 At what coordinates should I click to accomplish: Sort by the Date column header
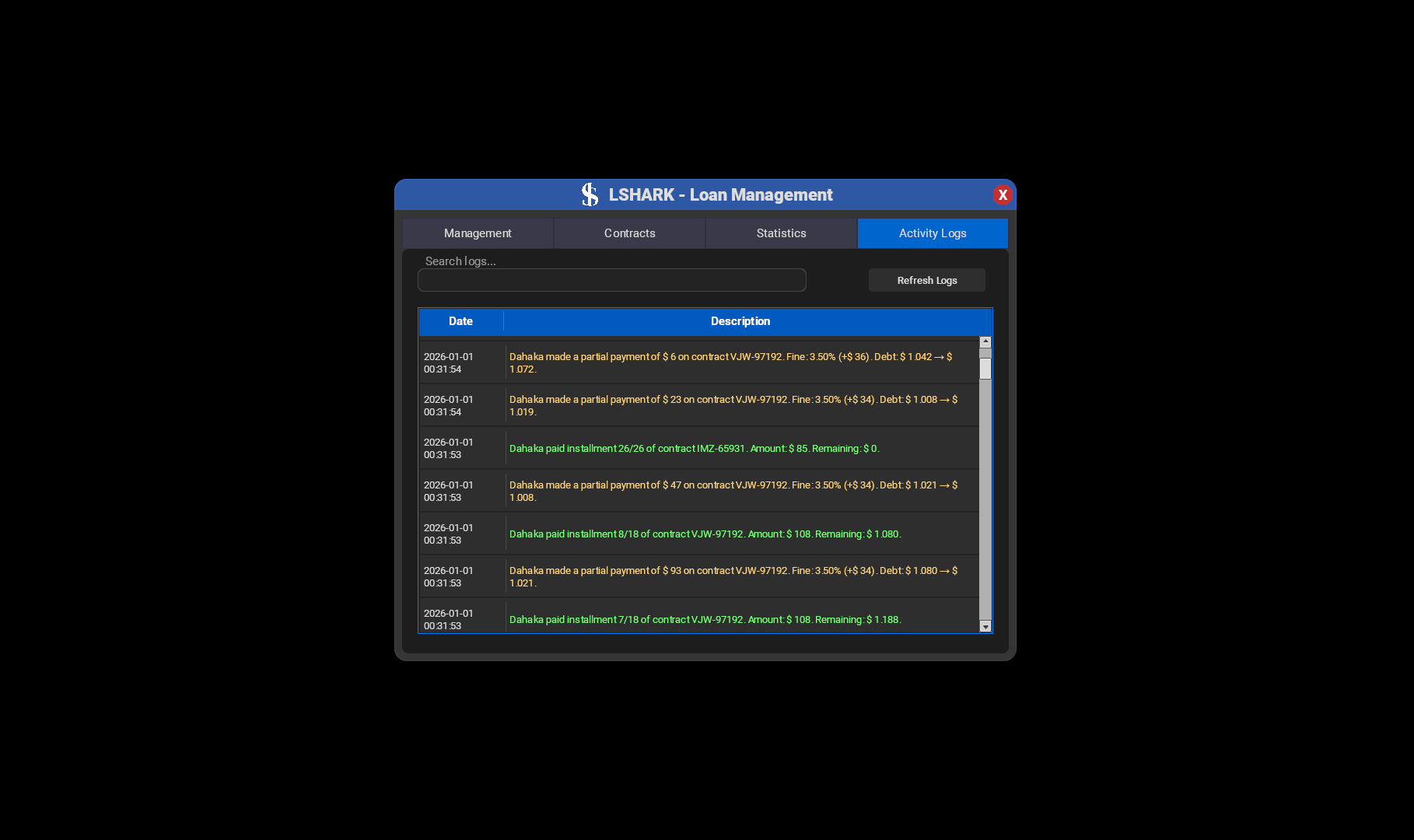click(x=460, y=321)
